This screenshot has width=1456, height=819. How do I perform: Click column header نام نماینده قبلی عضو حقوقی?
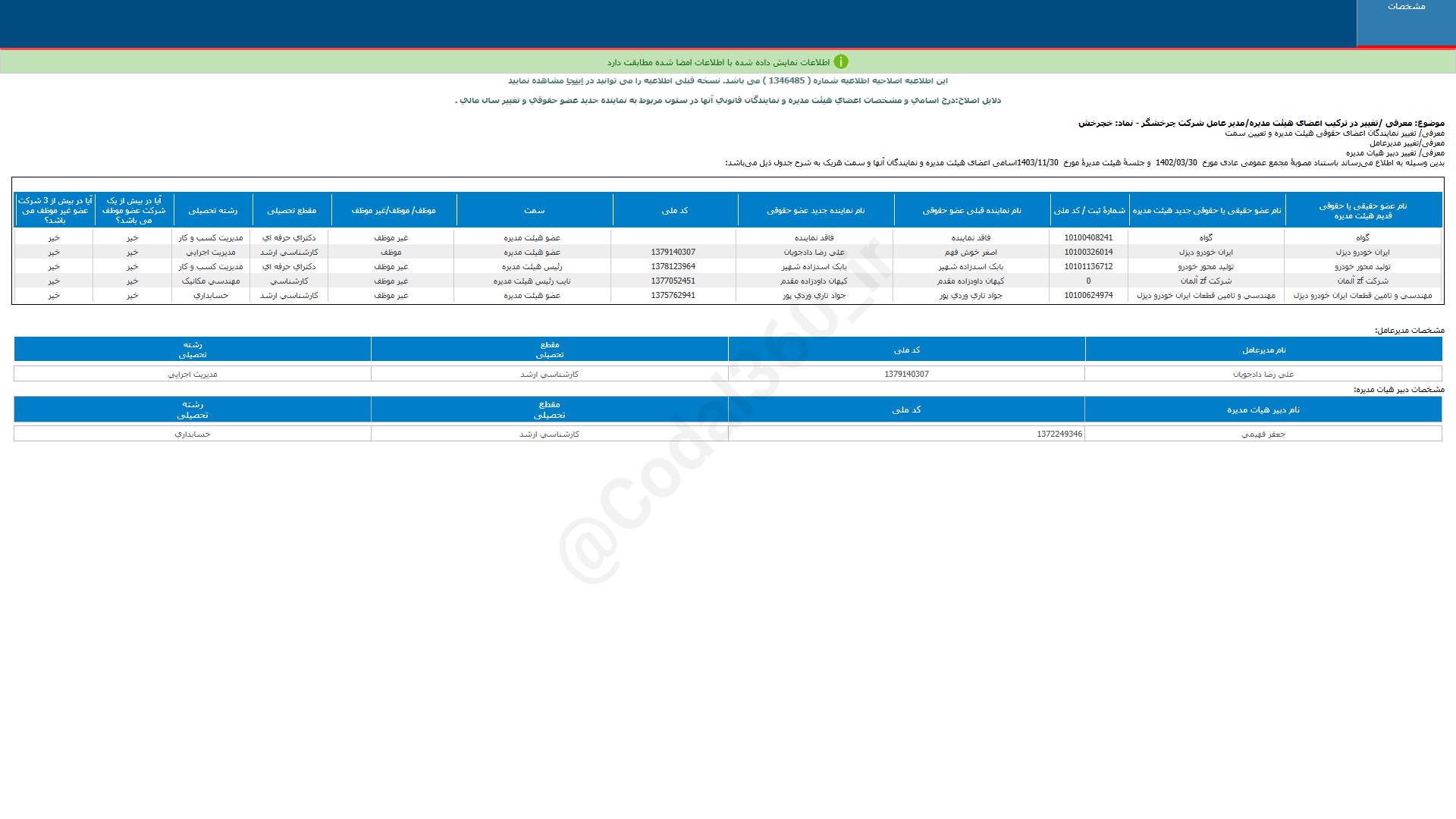click(x=971, y=210)
